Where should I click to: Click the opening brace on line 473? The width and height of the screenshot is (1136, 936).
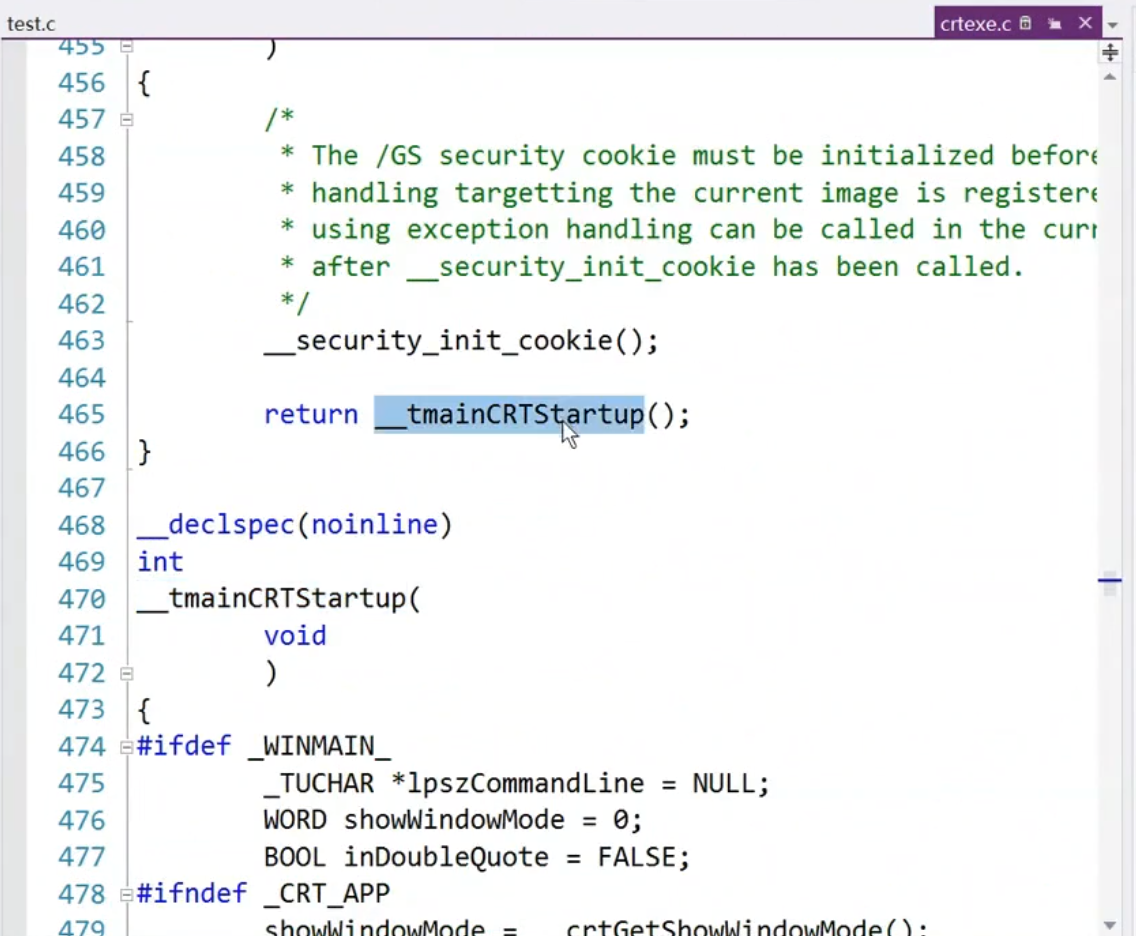[144, 710]
